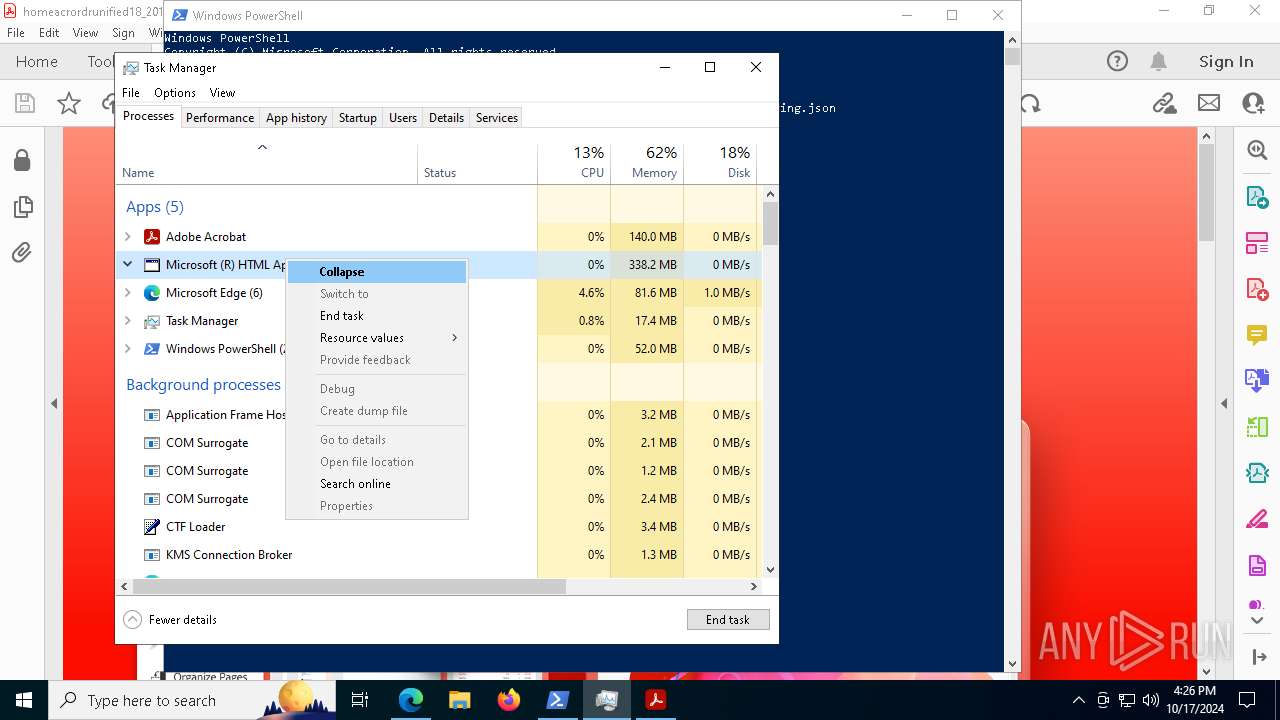Switch to the Users tab
Screen dimensions: 1280x720
coord(403,118)
